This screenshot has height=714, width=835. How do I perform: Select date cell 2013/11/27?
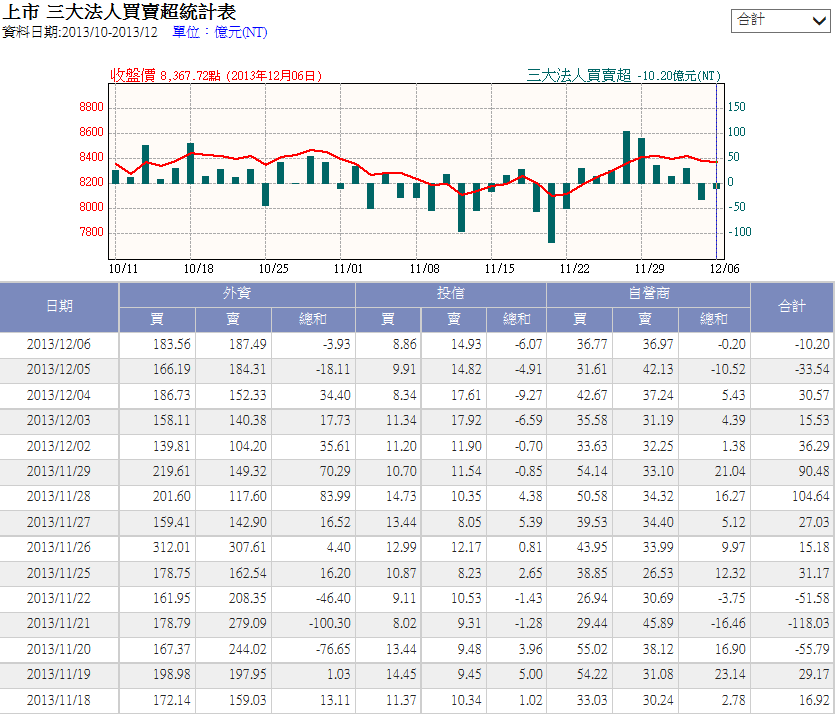59,522
